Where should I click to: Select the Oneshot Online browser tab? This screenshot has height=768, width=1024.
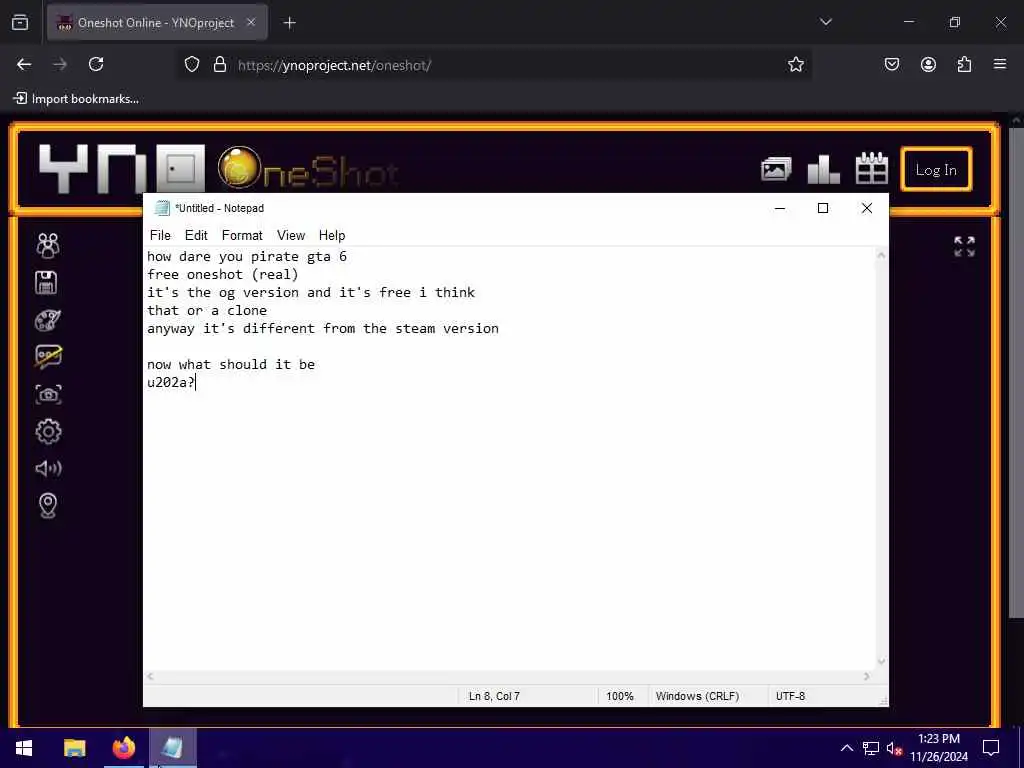(157, 23)
